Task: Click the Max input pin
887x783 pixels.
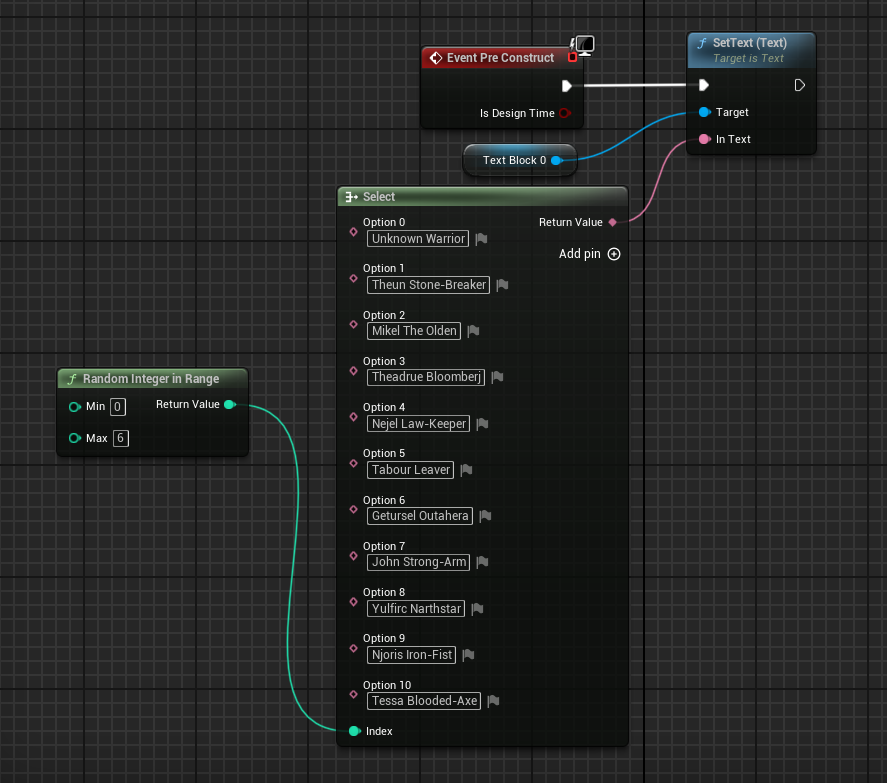Action: pyautogui.click(x=75, y=438)
